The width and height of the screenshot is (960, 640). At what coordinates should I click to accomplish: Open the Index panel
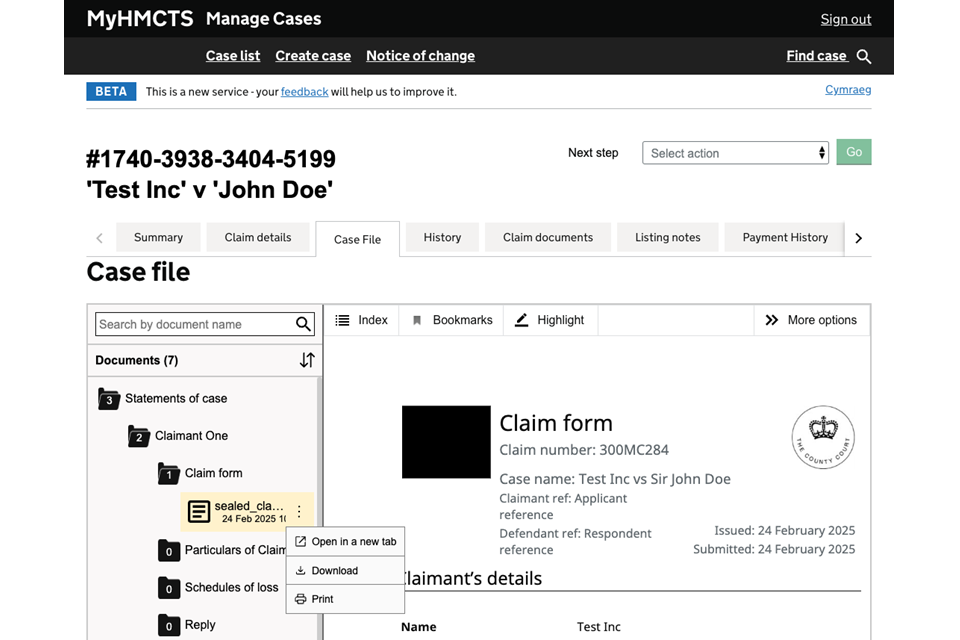361,320
